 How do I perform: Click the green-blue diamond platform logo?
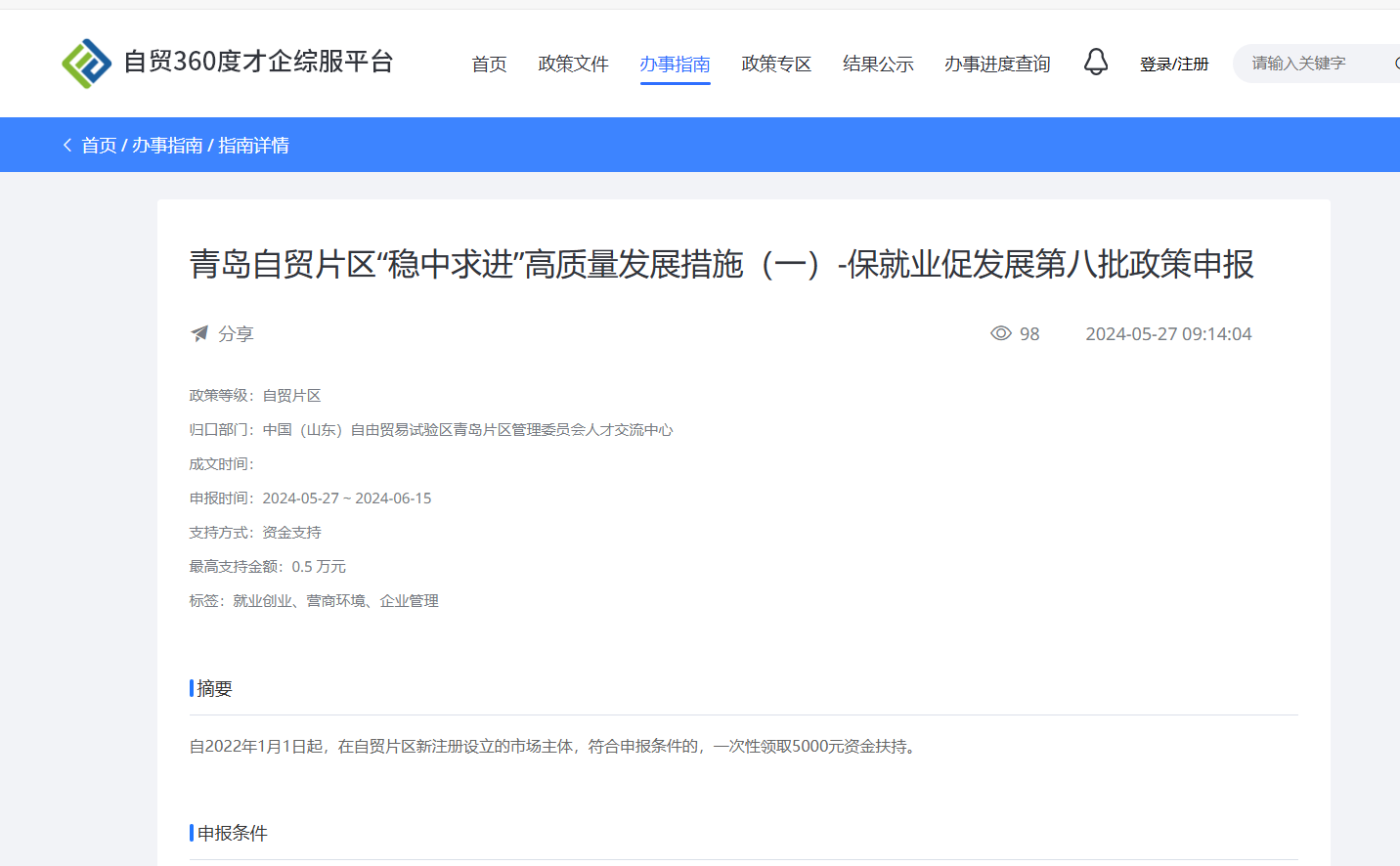(x=87, y=64)
